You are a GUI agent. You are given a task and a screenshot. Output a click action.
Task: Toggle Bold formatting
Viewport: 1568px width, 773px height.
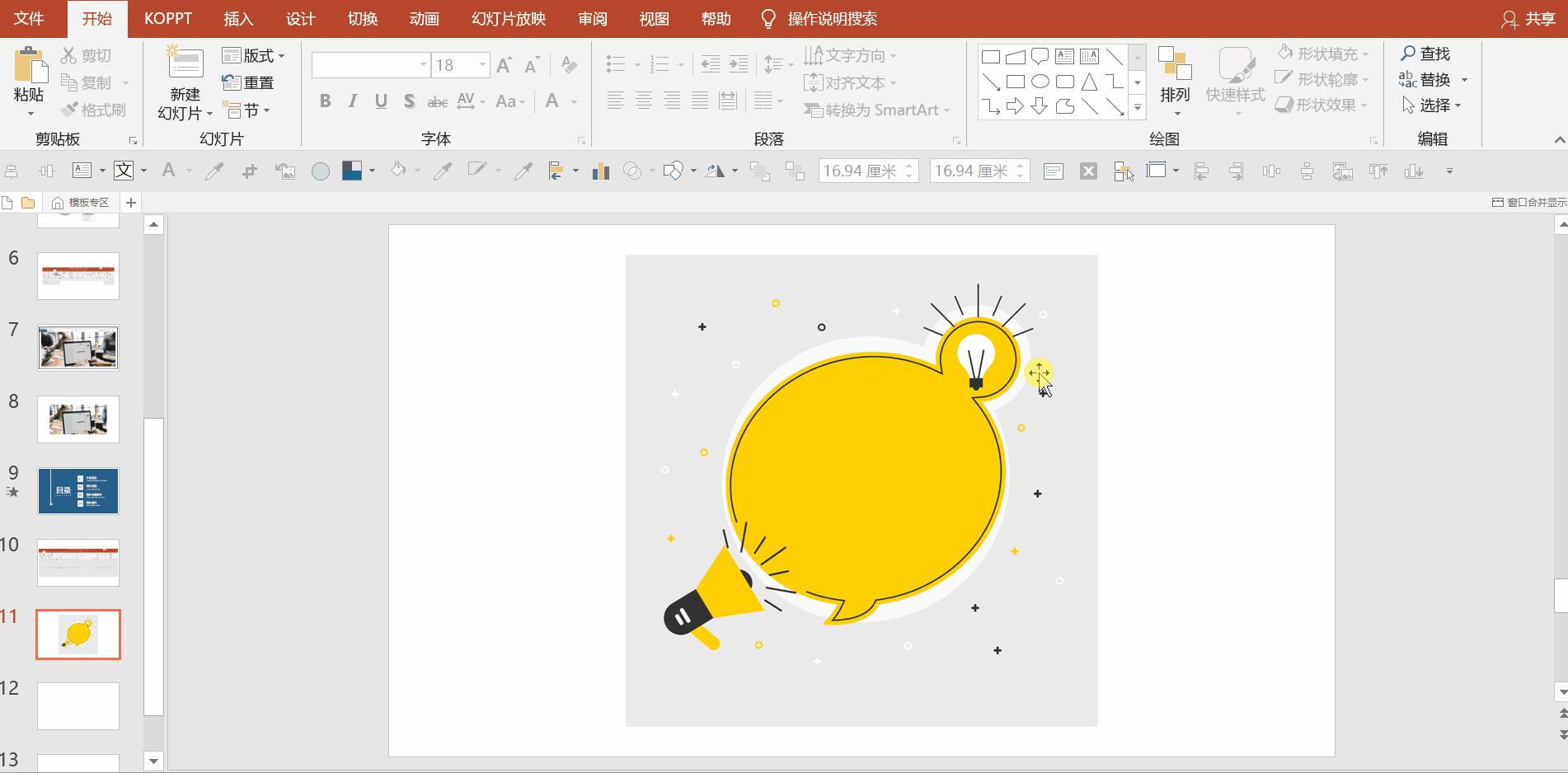coord(325,101)
